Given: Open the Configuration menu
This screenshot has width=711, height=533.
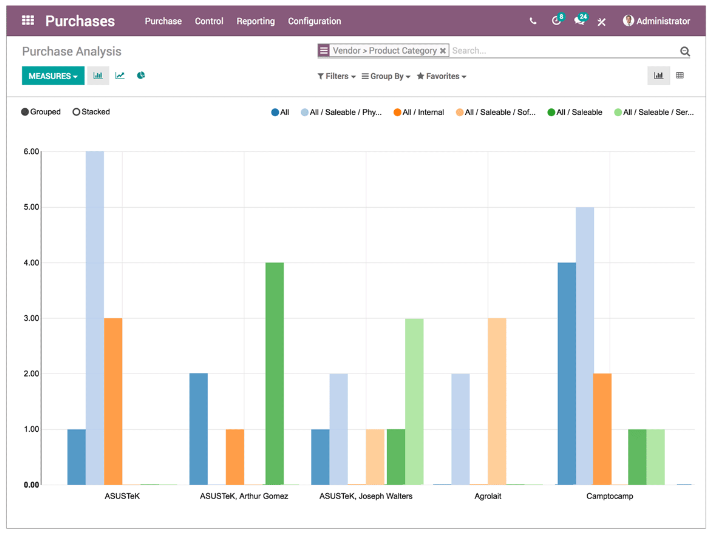Looking at the screenshot, I should coord(314,21).
